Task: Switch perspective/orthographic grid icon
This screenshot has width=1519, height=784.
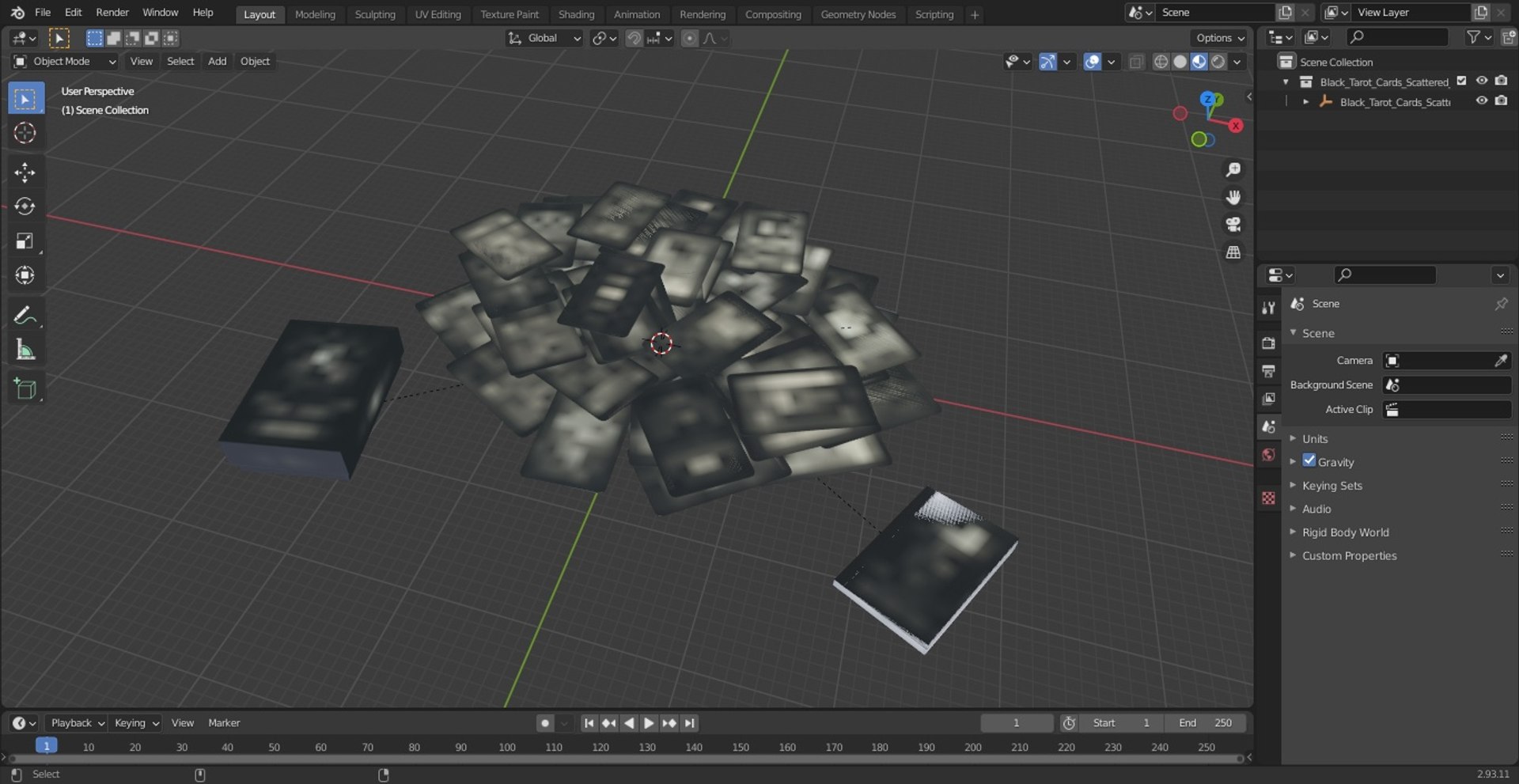Action: coord(1233,252)
